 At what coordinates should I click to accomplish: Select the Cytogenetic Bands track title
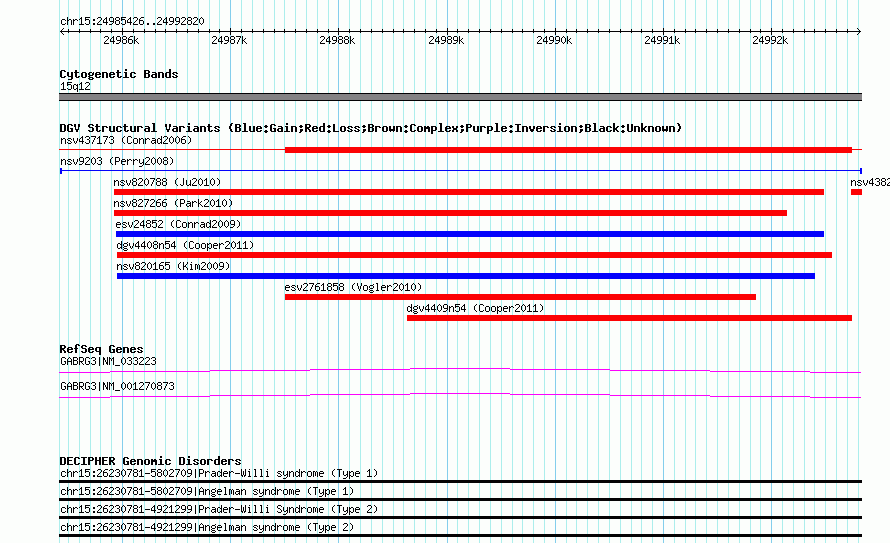pos(119,74)
